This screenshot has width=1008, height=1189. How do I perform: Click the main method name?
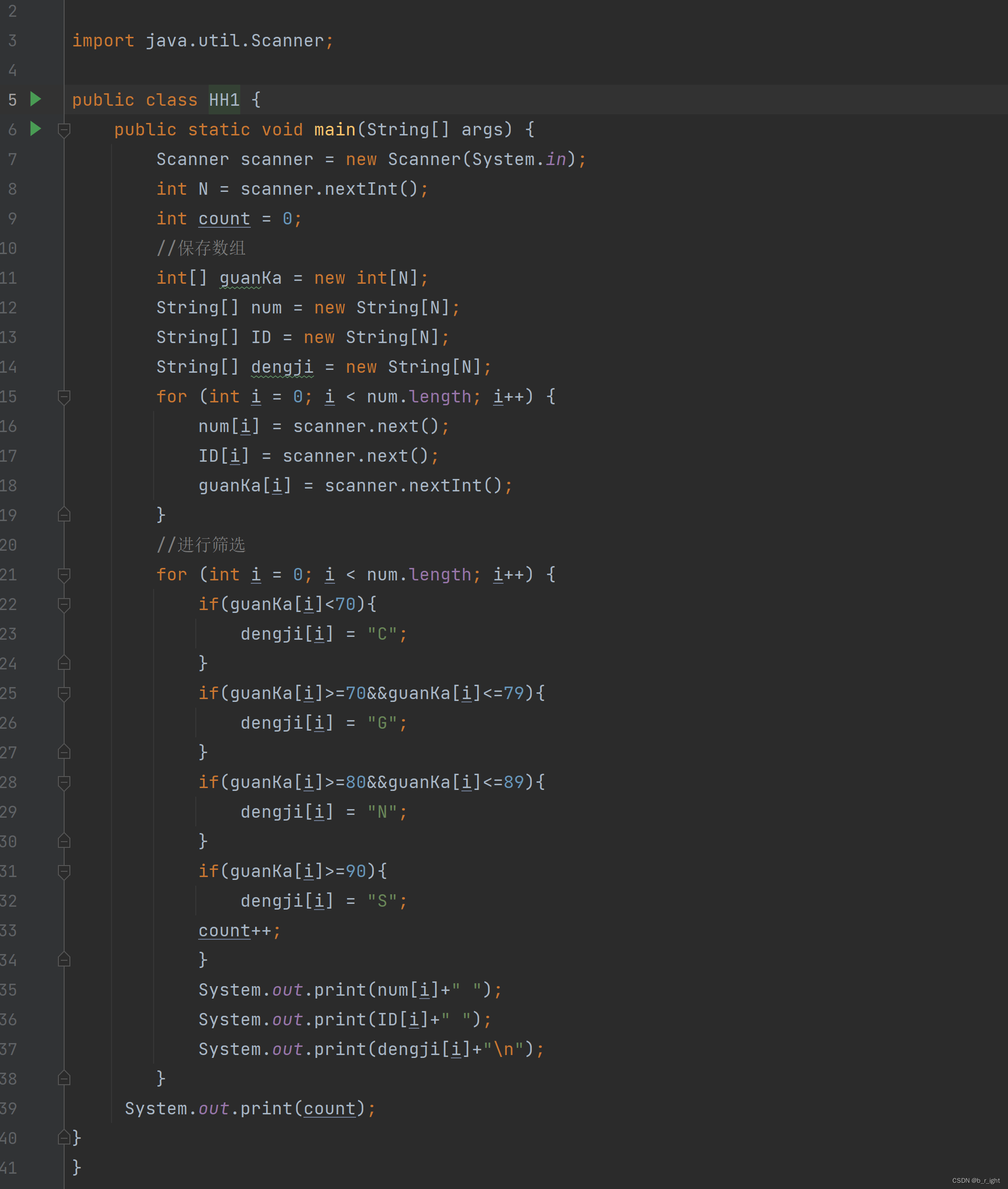pos(335,130)
